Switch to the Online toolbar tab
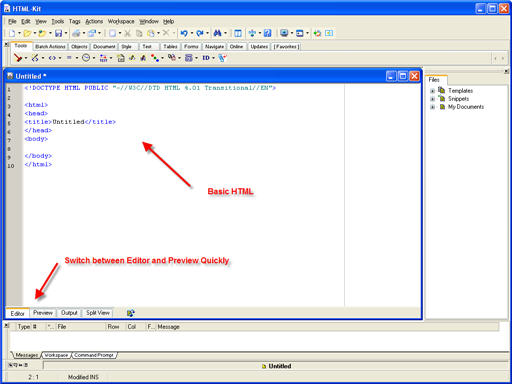Image resolution: width=512 pixels, height=384 pixels. click(x=236, y=47)
